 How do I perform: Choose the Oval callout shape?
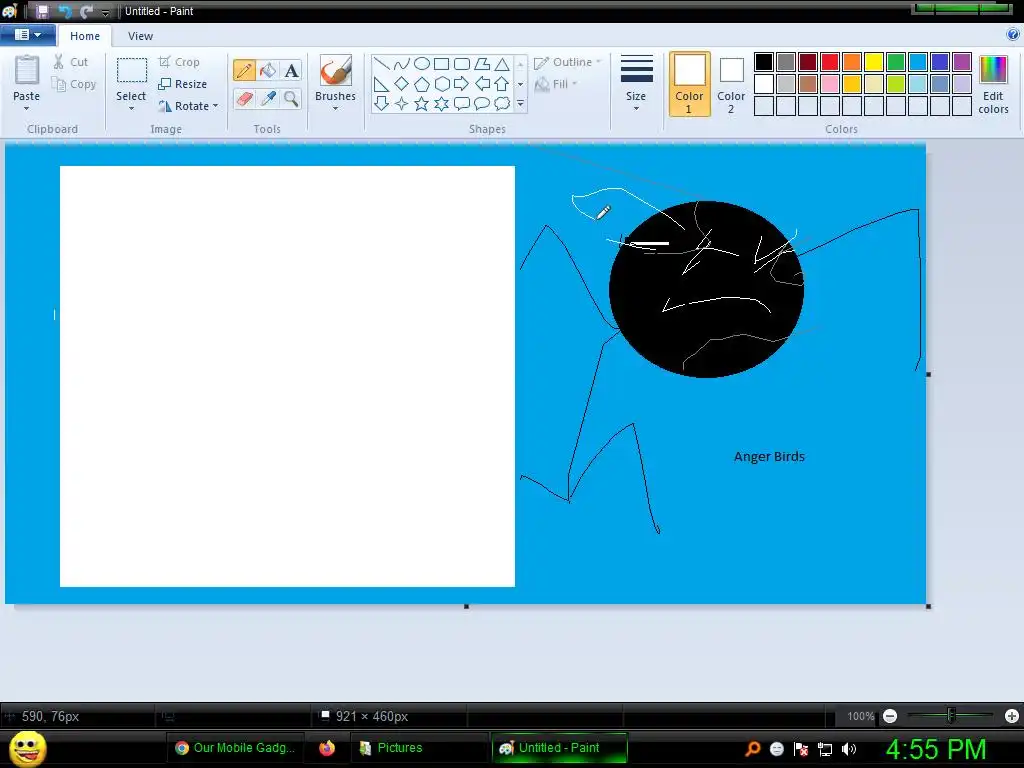482,103
